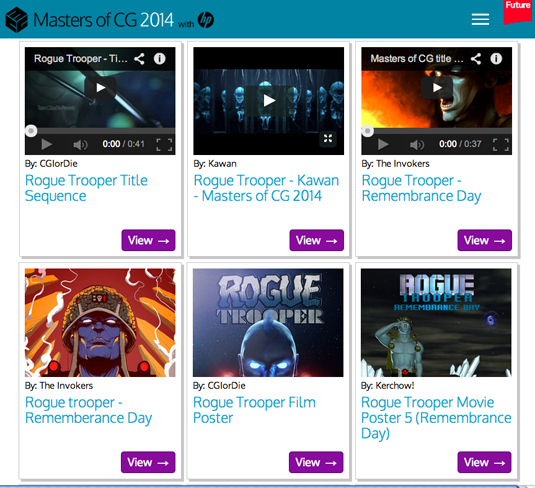Open the Future publisher red badge
535x488 pixels.
[x=517, y=12]
